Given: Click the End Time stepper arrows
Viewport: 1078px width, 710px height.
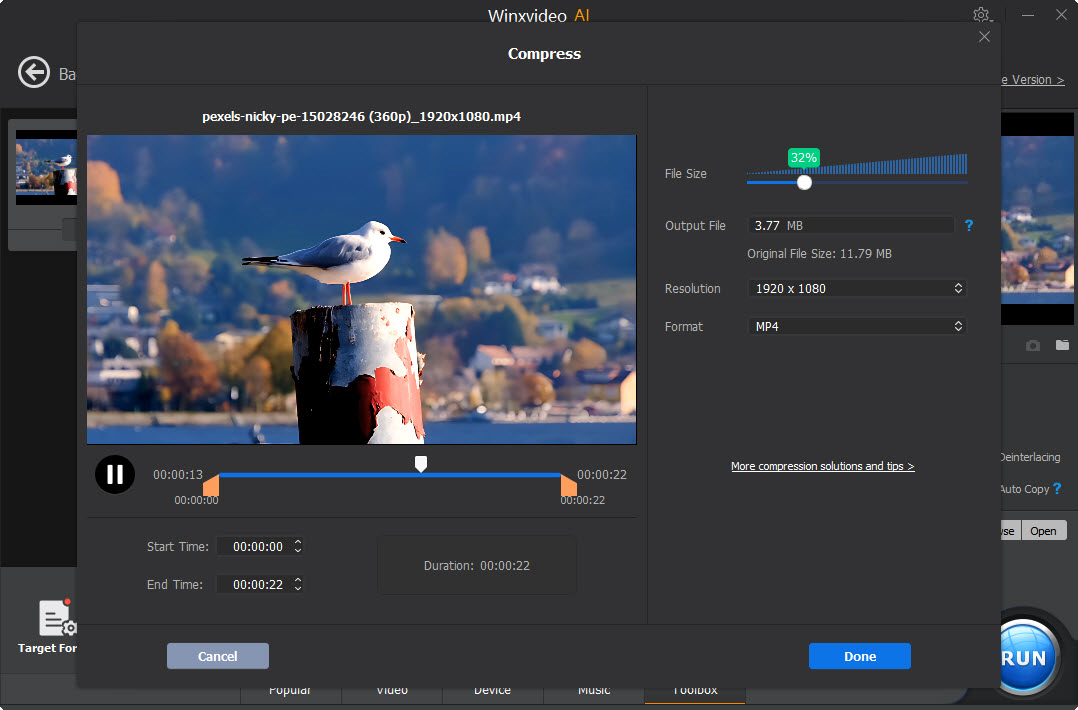Looking at the screenshot, I should click(x=298, y=585).
